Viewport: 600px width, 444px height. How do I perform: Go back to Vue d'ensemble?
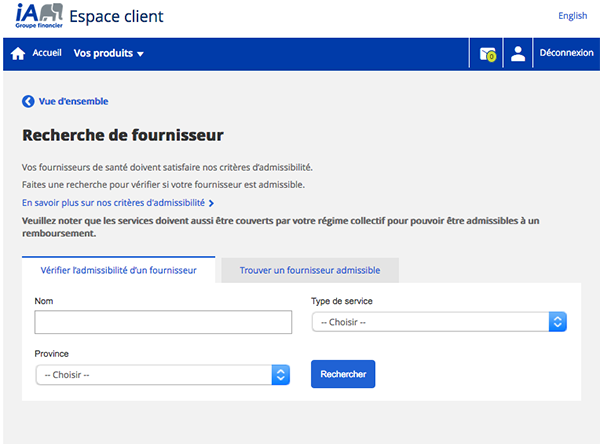coord(73,101)
